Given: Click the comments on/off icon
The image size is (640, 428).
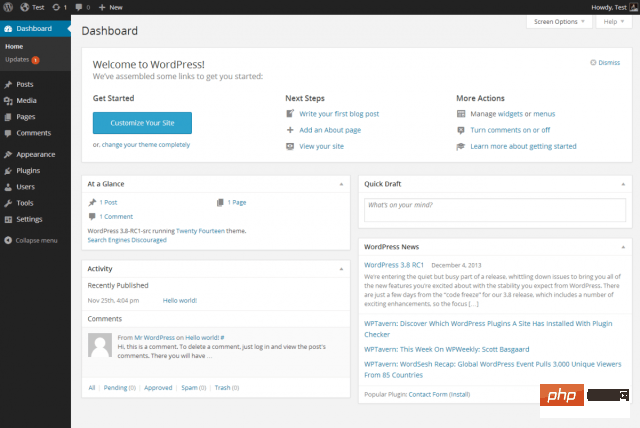Looking at the screenshot, I should pyautogui.click(x=461, y=130).
